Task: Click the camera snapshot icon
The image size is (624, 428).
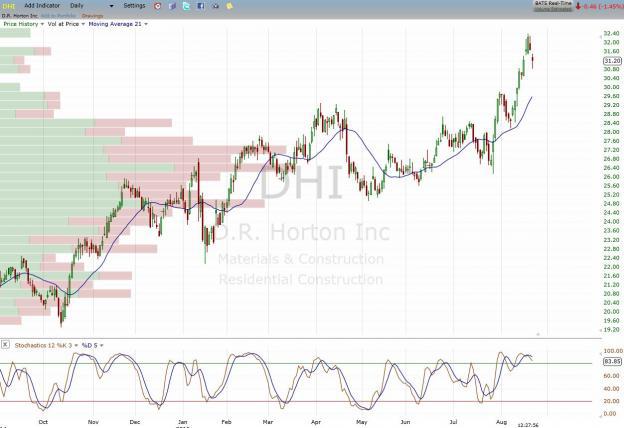Action: pyautogui.click(x=215, y=6)
